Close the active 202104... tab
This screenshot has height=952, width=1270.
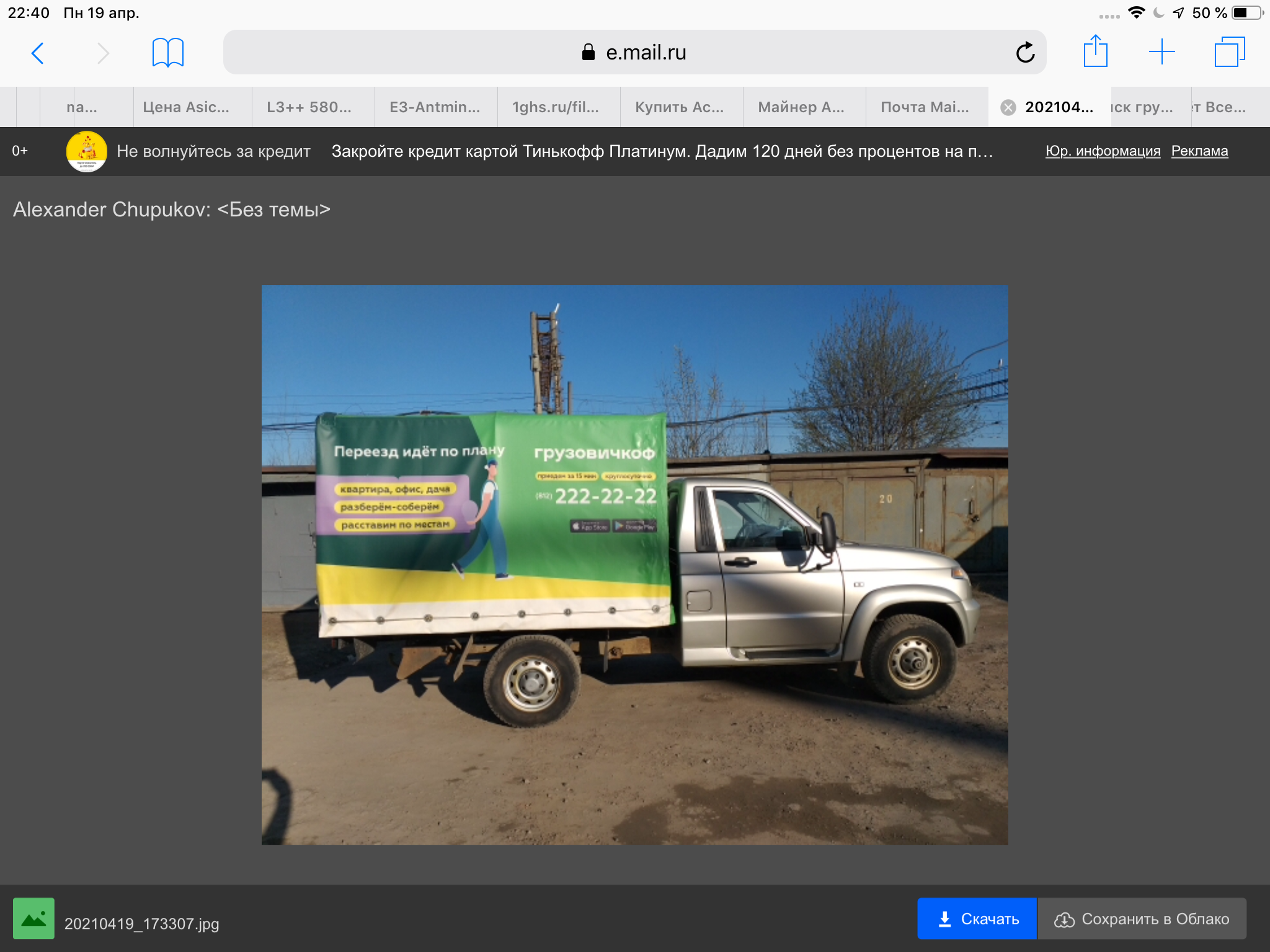(x=1008, y=108)
